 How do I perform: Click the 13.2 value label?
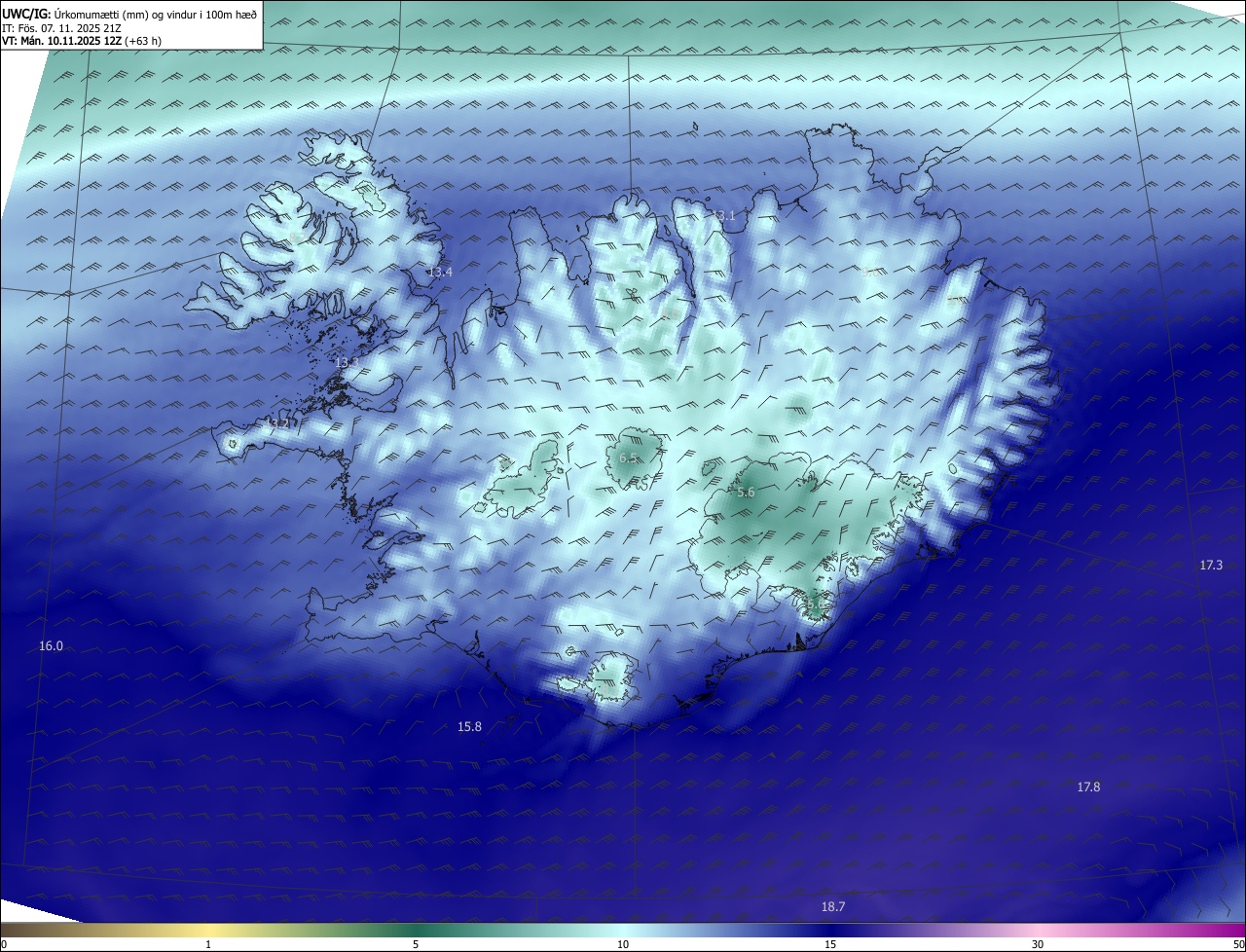[x=278, y=423]
